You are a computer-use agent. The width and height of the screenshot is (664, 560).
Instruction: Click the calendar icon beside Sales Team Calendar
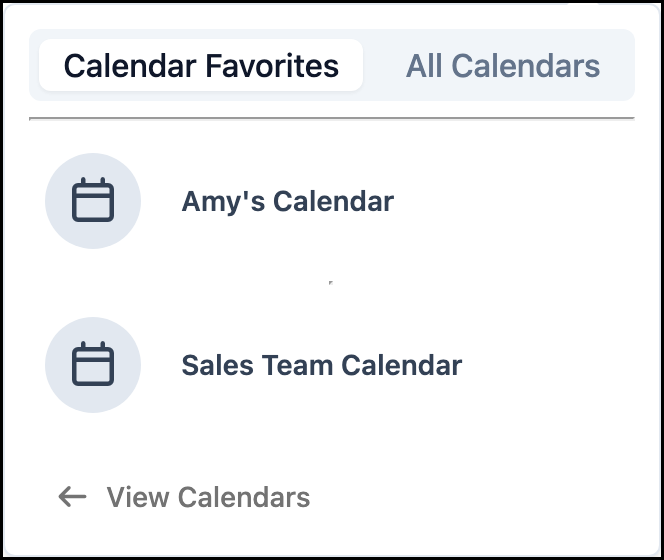coord(93,364)
